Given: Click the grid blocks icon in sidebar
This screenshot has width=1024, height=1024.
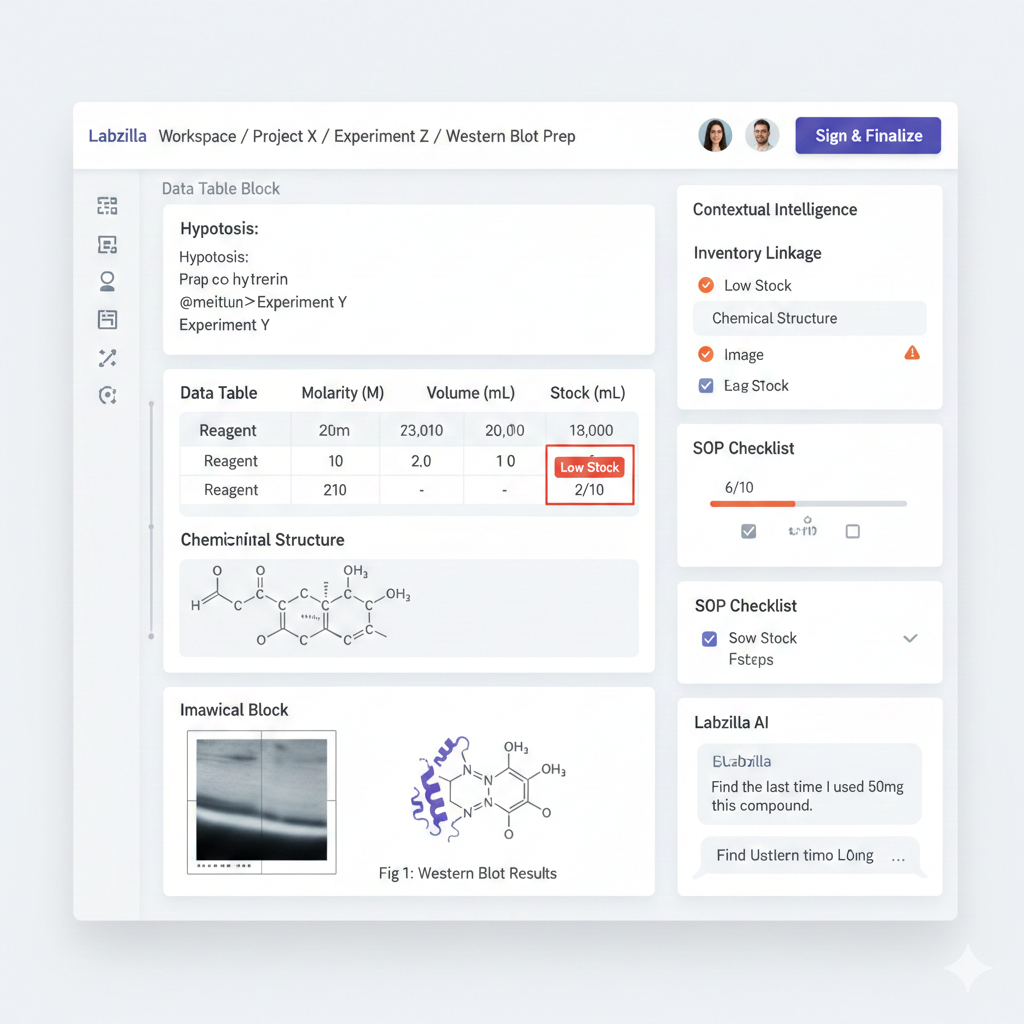Looking at the screenshot, I should tap(107, 206).
